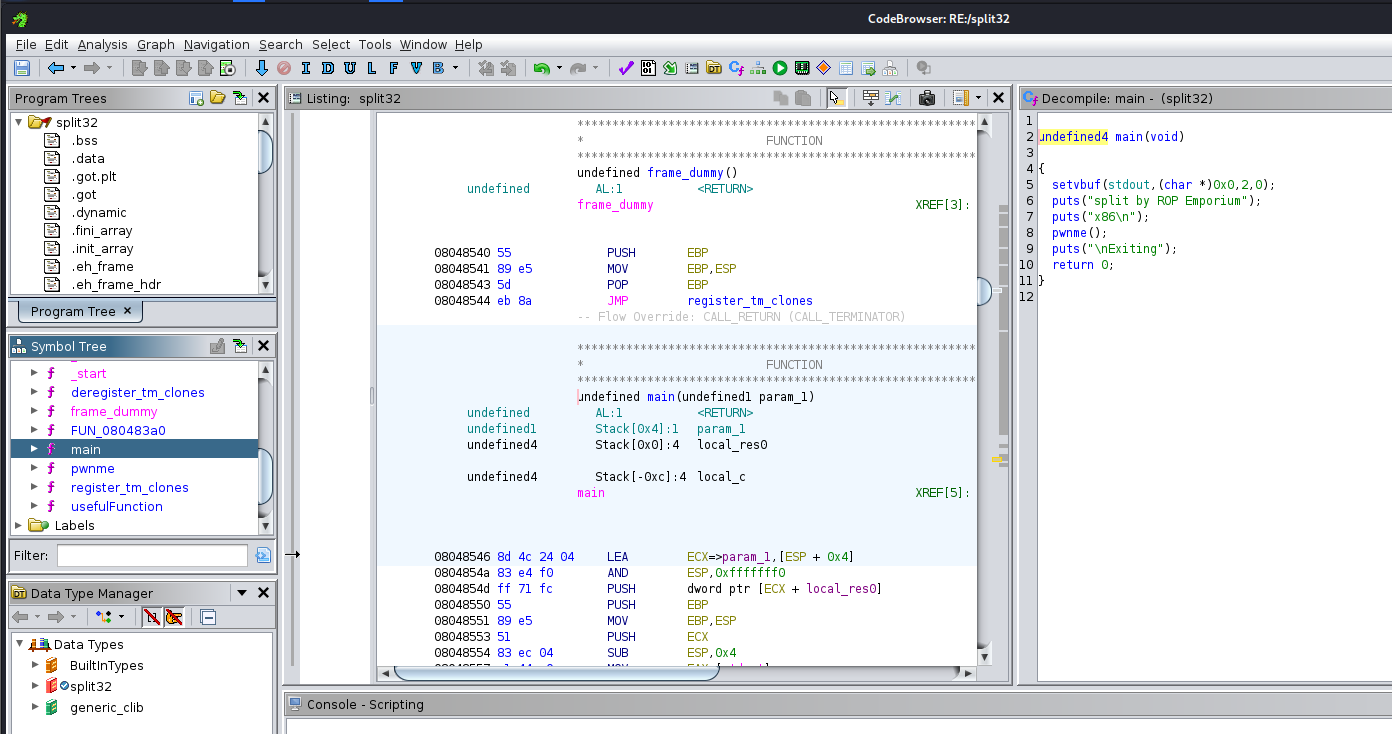This screenshot has height=734, width=1392.
Task: Select frame_dummy in the Symbol Tree
Action: [114, 412]
